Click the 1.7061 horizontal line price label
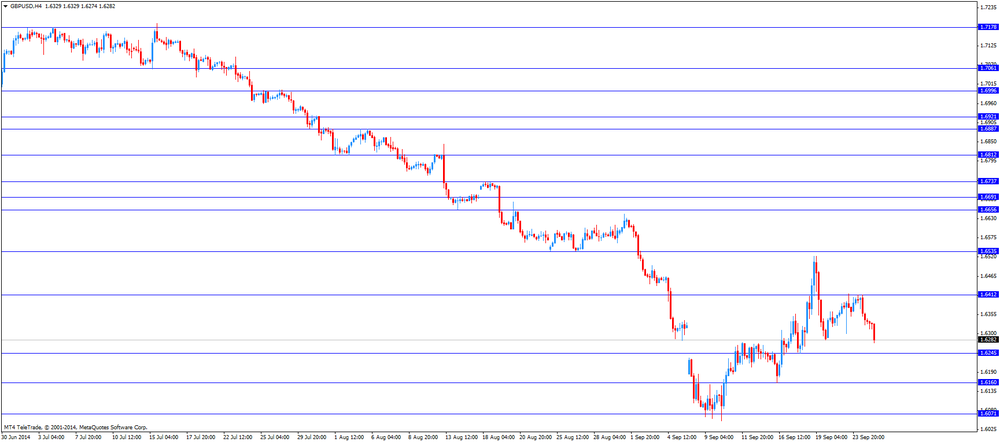This screenshot has width=1000, height=442. point(988,68)
